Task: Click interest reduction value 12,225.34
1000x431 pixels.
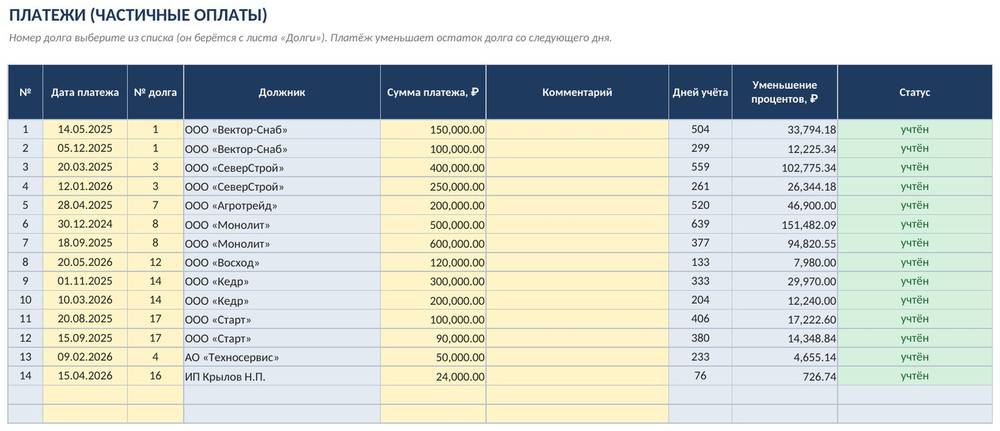Action: click(785, 149)
